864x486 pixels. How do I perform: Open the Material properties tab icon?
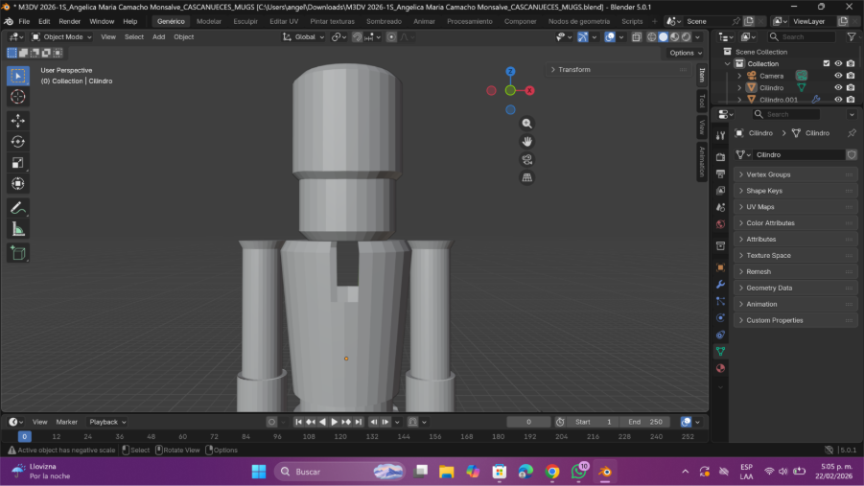(720, 368)
